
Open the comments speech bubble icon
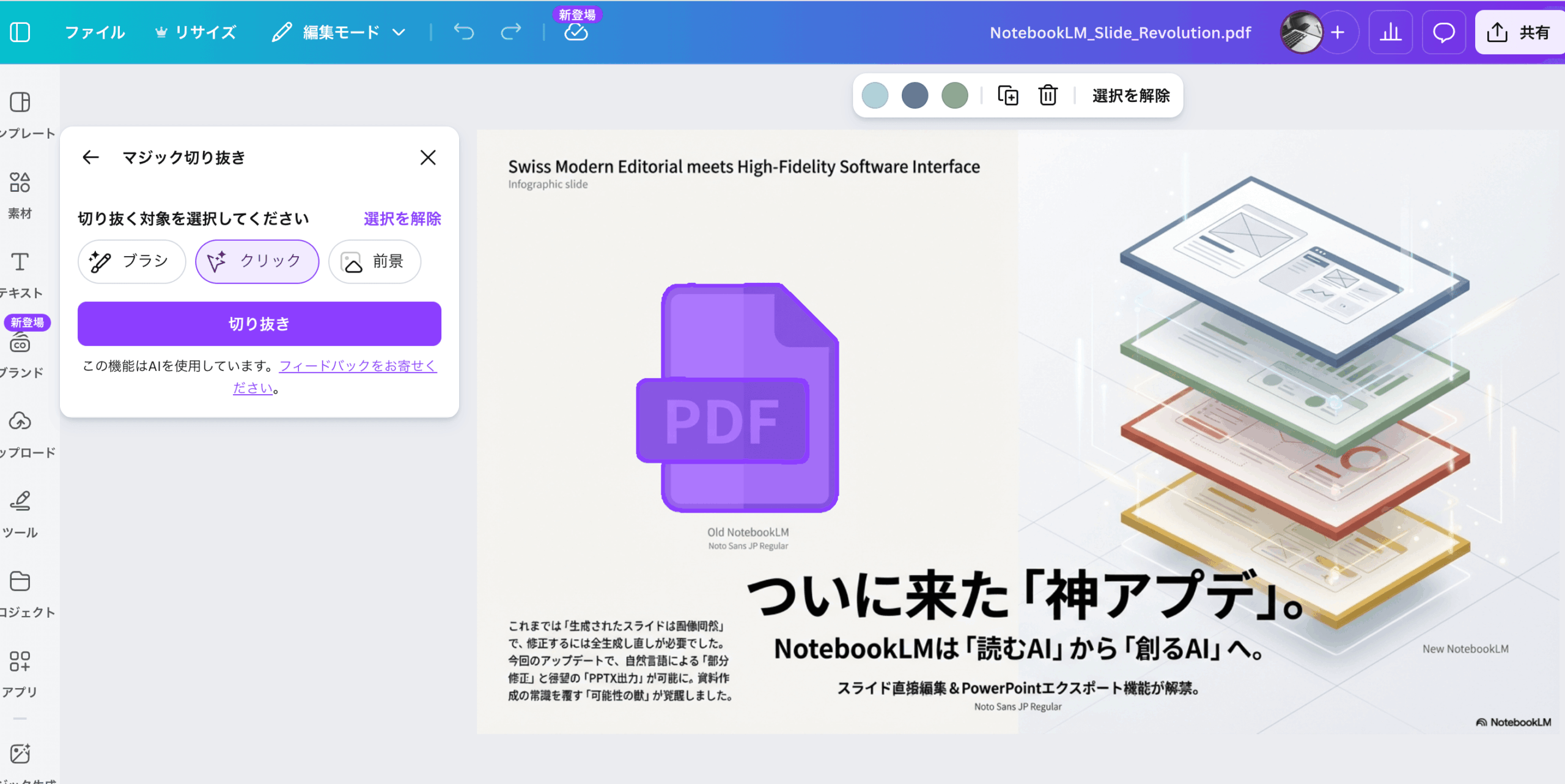click(1443, 32)
